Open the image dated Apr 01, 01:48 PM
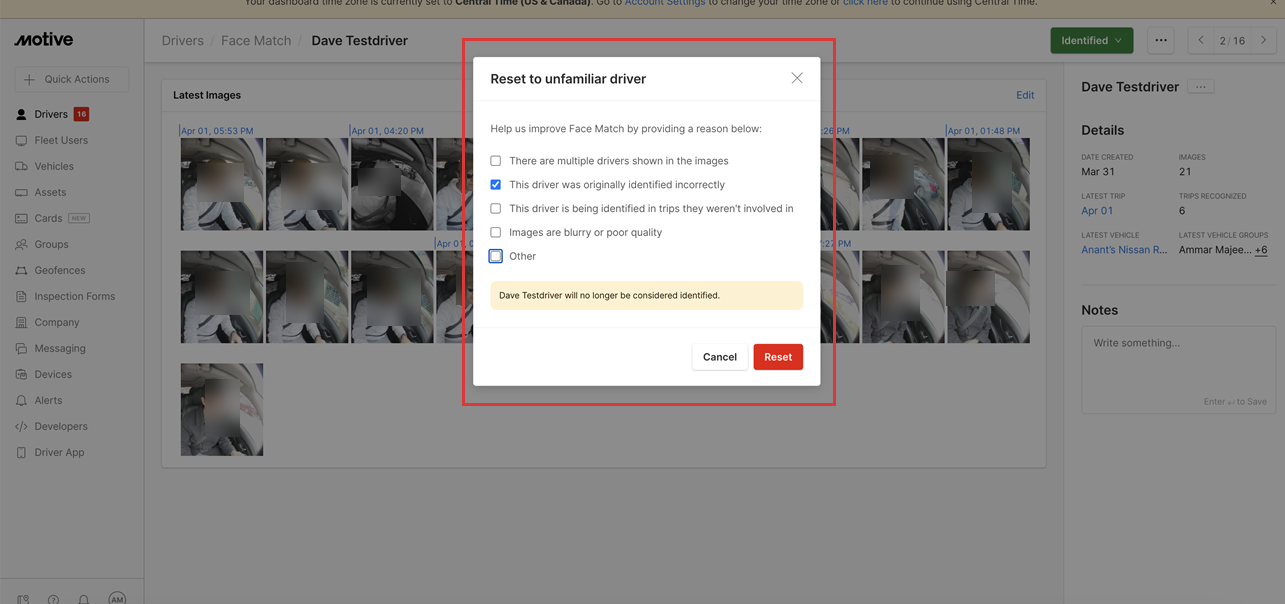 pyautogui.click(x=988, y=185)
